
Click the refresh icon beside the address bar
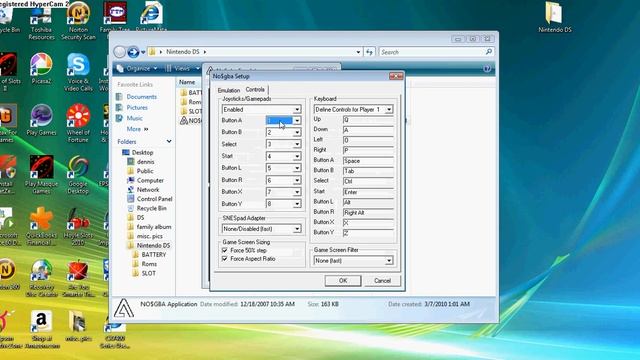tap(369, 52)
